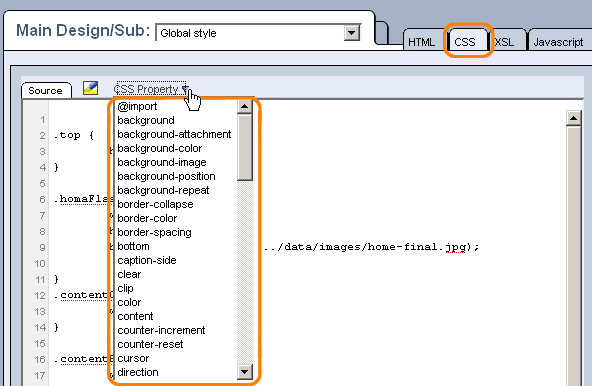The image size is (592, 386).
Task: Select the Source view tab
Action: pyautogui.click(x=45, y=91)
